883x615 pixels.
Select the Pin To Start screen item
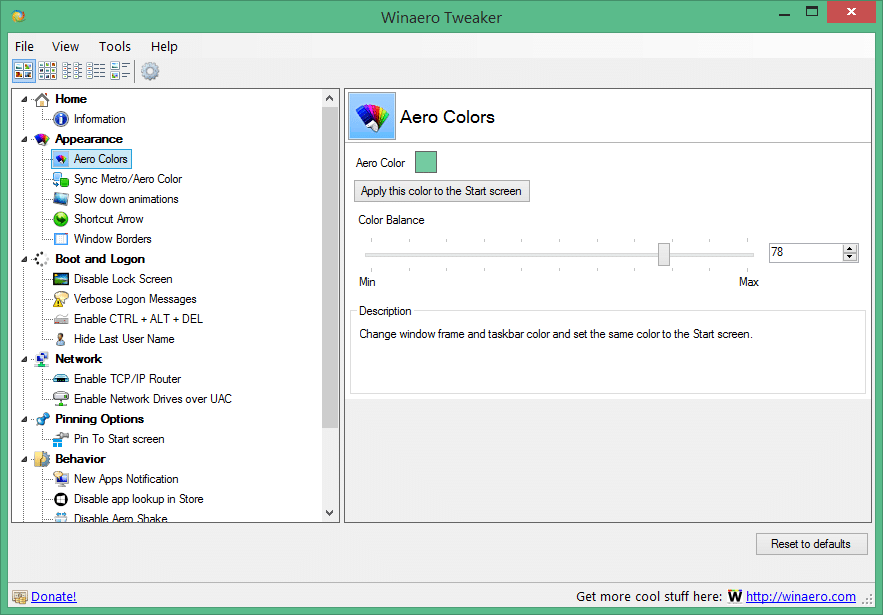point(119,439)
